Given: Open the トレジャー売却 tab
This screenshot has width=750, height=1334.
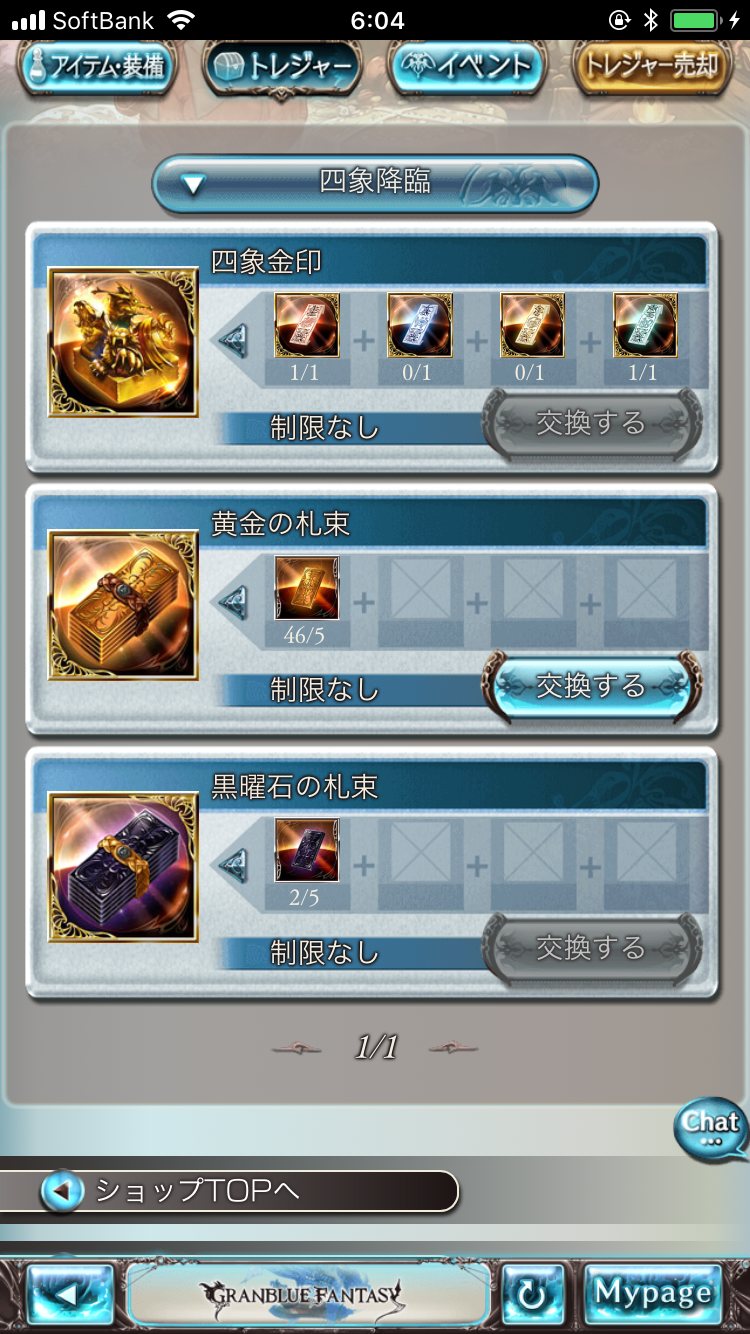Looking at the screenshot, I should click(x=651, y=67).
